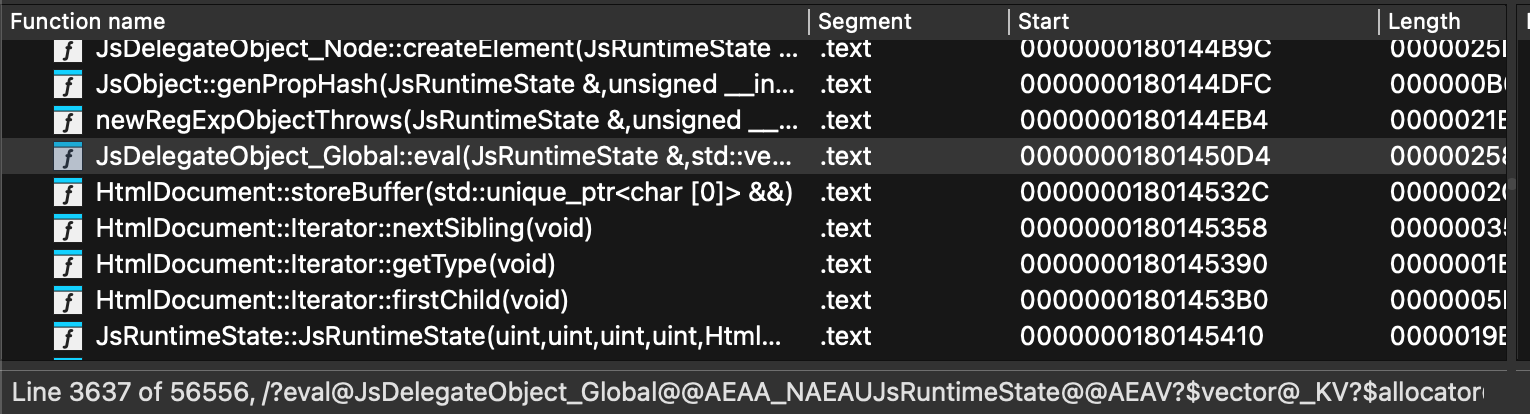Click the function icon beside HtmlDocument::Iterator::firstChild
The image size is (1530, 414).
[67, 301]
